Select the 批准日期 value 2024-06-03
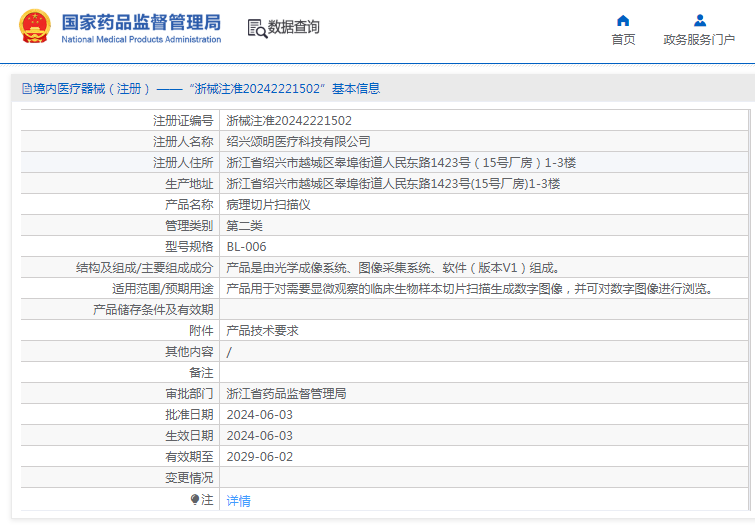 pyautogui.click(x=260, y=415)
